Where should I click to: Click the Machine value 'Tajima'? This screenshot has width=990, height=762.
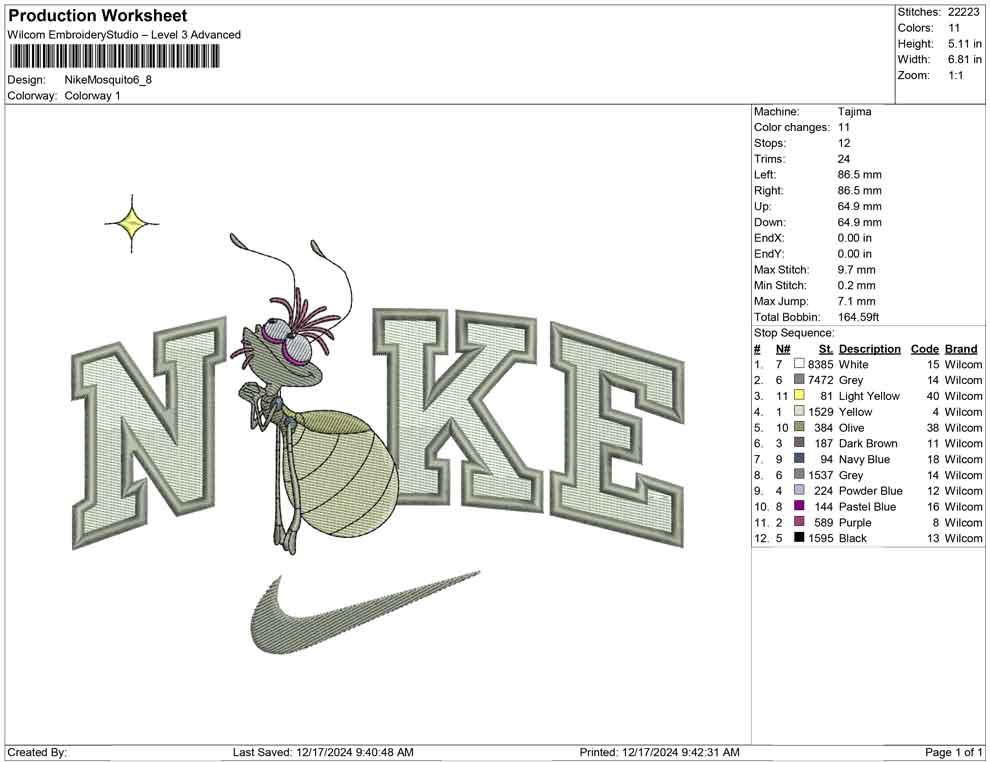coord(854,111)
